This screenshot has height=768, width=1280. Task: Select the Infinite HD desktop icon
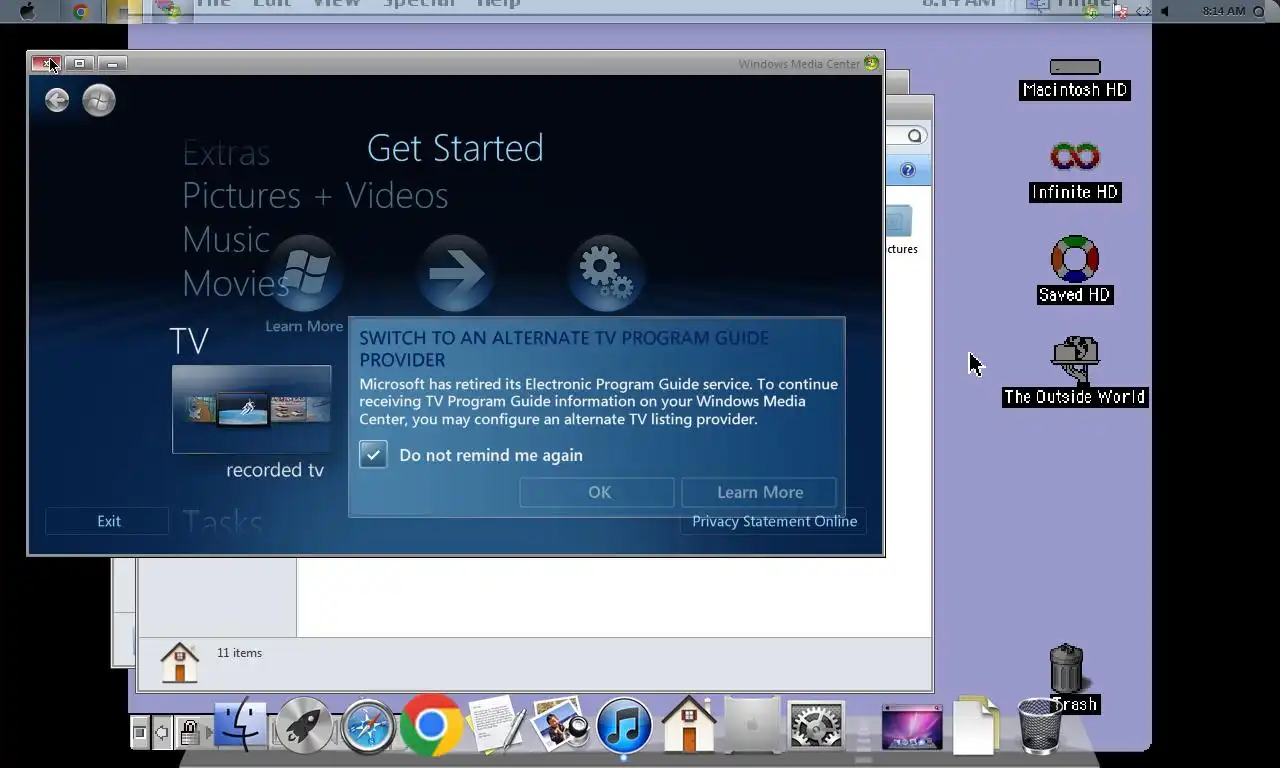pos(1075,171)
